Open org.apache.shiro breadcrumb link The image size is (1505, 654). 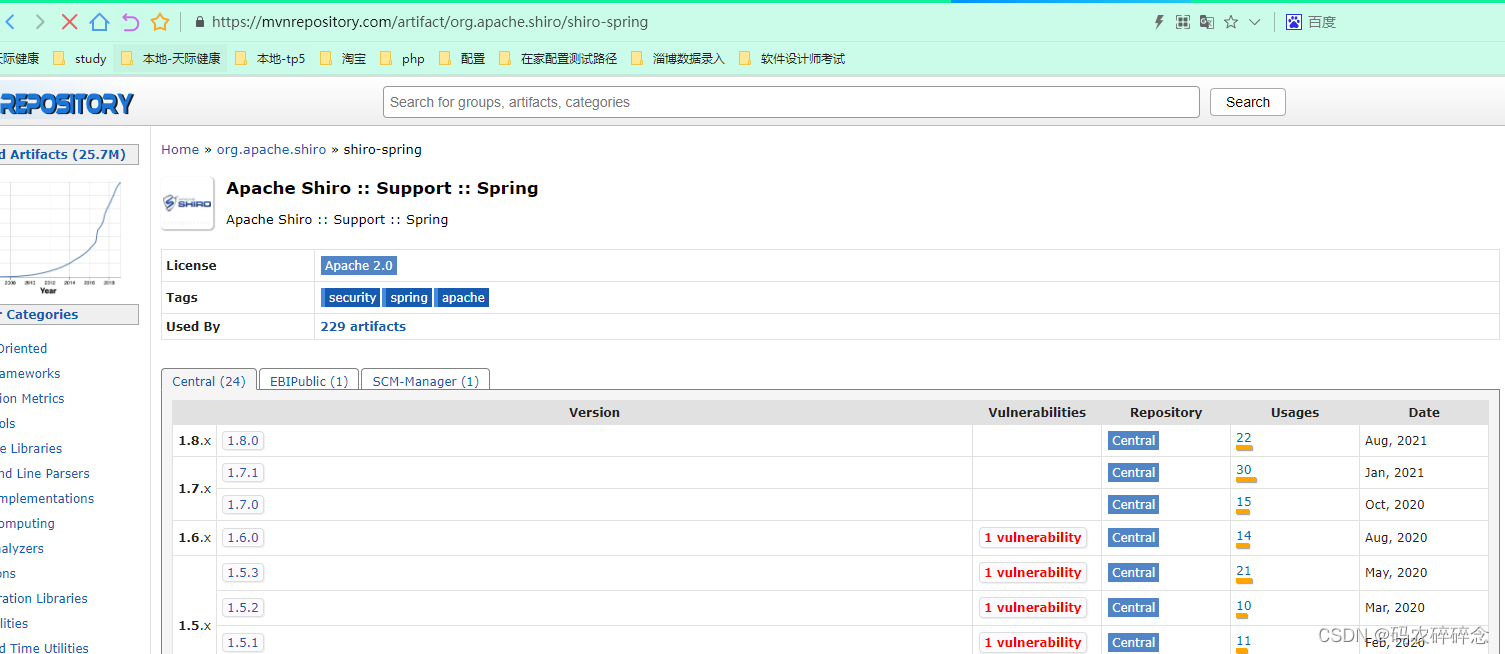click(x=271, y=149)
